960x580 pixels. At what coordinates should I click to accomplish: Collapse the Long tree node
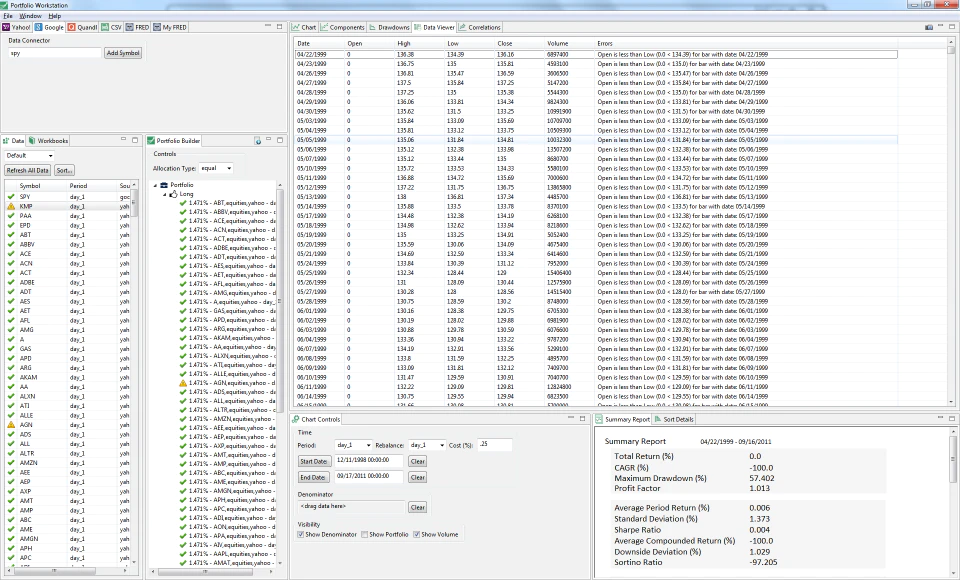point(165,194)
